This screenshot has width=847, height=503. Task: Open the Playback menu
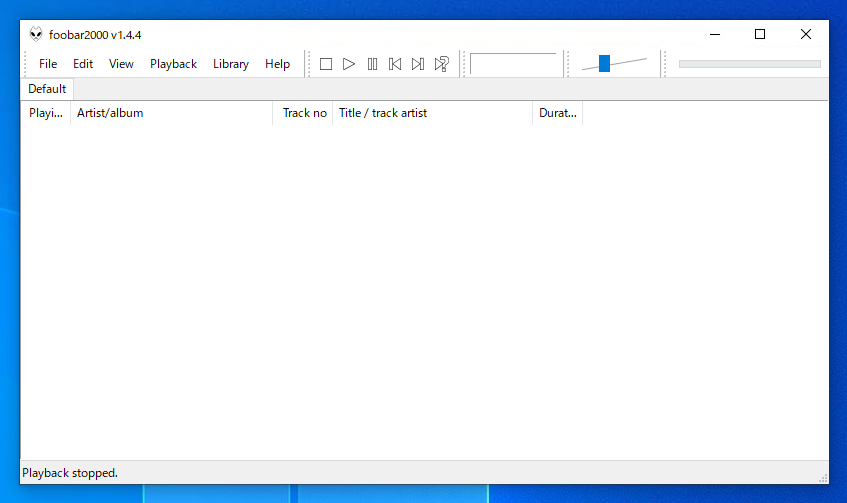click(x=173, y=64)
